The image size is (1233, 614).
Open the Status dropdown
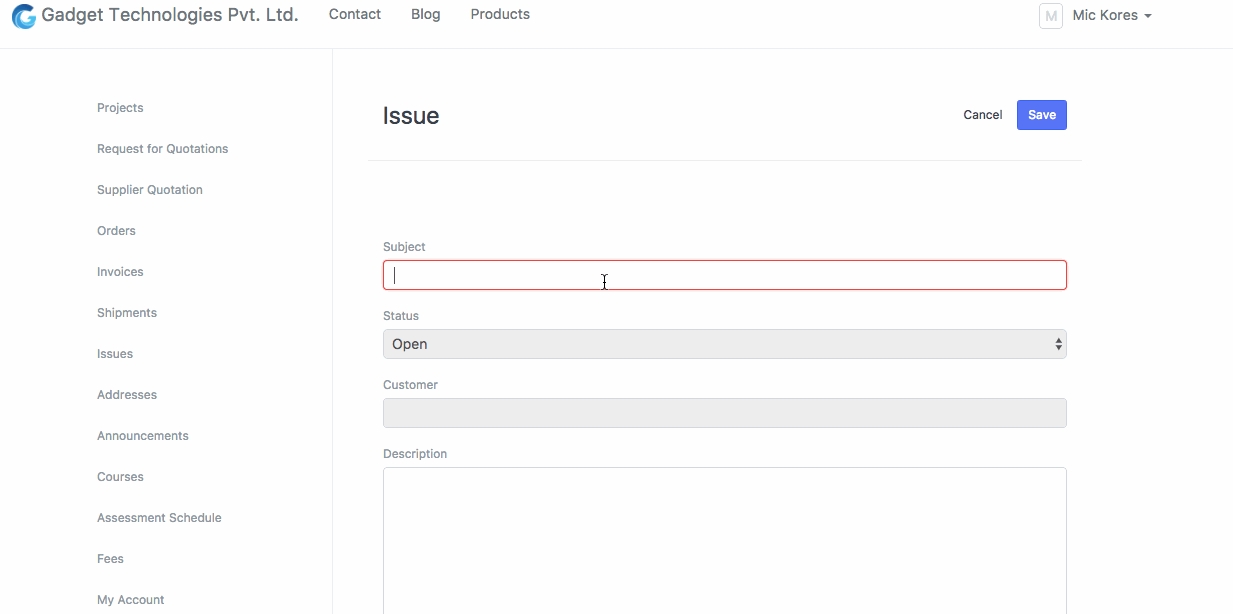pos(724,344)
